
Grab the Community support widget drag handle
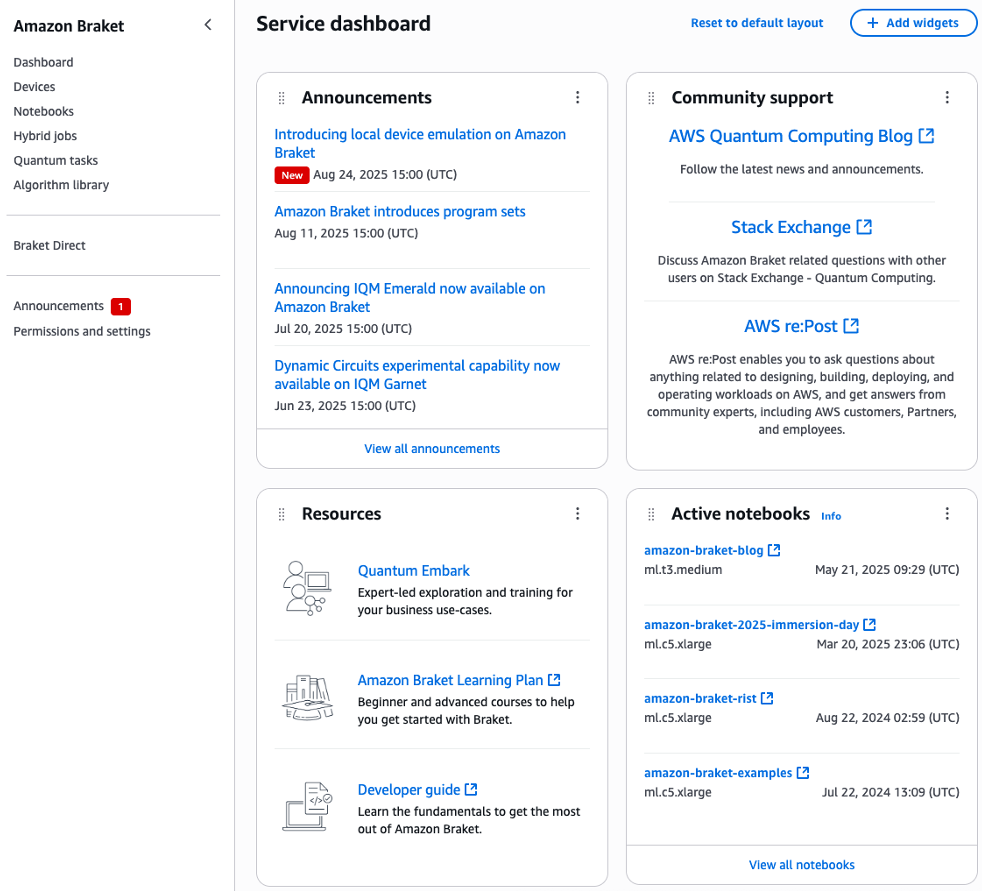[651, 98]
